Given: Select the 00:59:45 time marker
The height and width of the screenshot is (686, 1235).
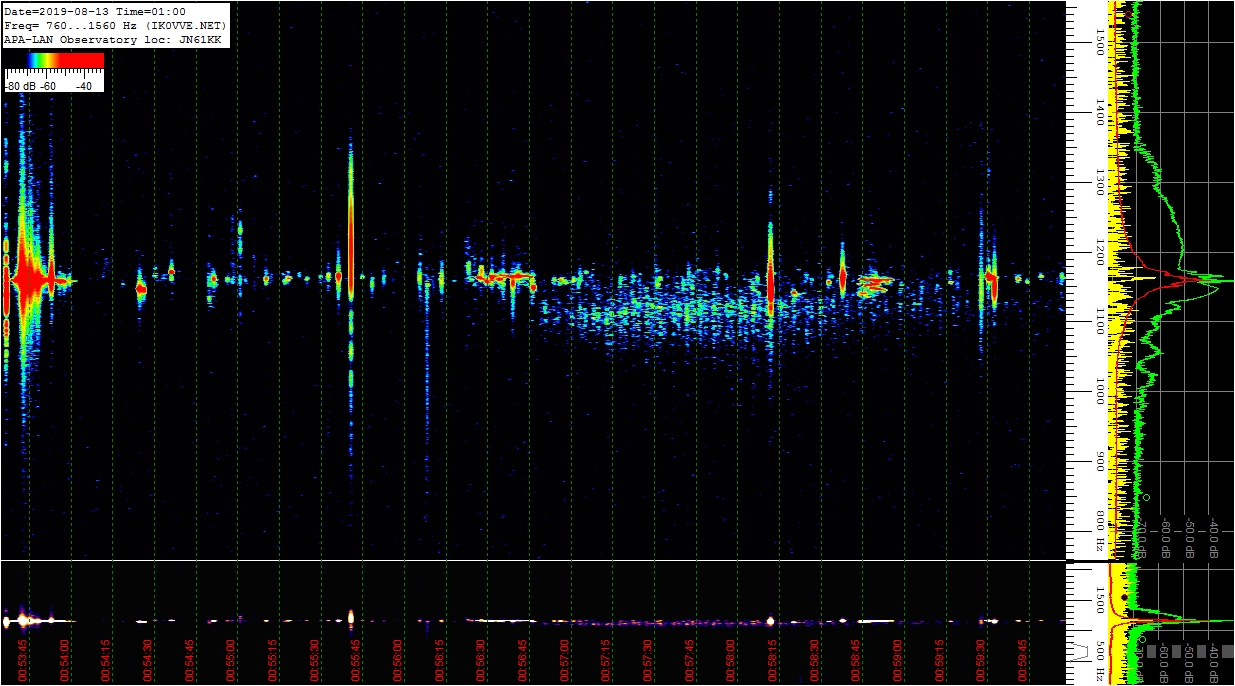Looking at the screenshot, I should 1023,660.
